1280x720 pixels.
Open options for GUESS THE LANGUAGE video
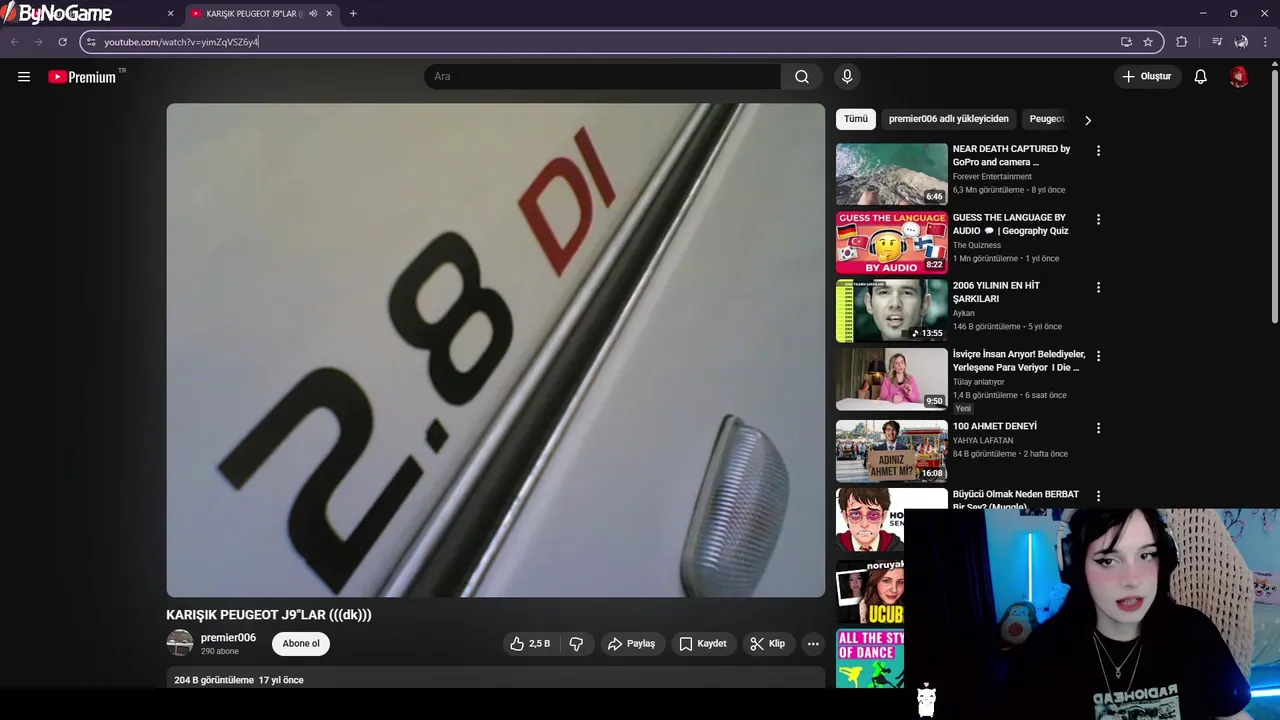(x=1098, y=219)
